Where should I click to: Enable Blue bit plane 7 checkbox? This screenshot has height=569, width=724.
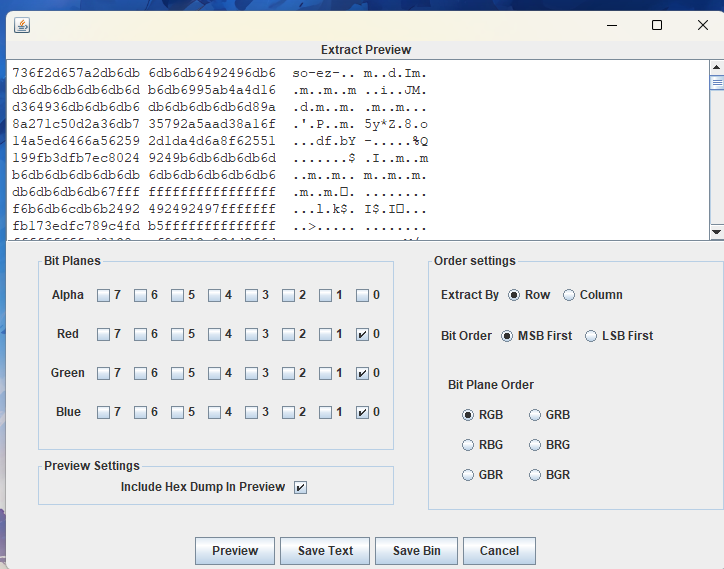pos(103,412)
